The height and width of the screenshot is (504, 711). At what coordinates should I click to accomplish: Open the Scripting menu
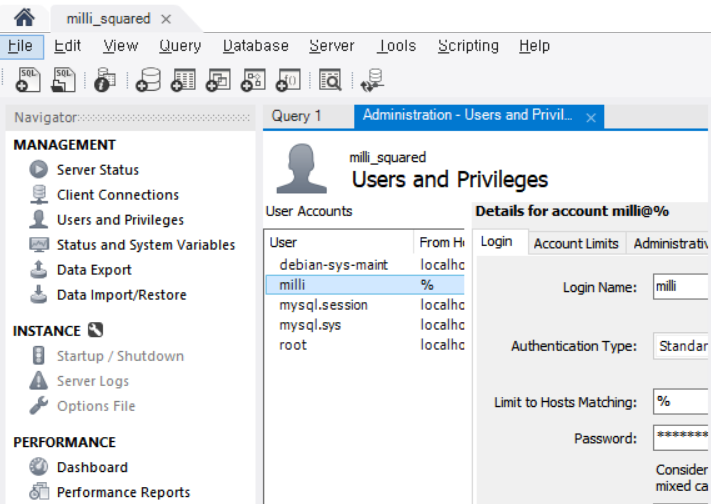tap(468, 46)
